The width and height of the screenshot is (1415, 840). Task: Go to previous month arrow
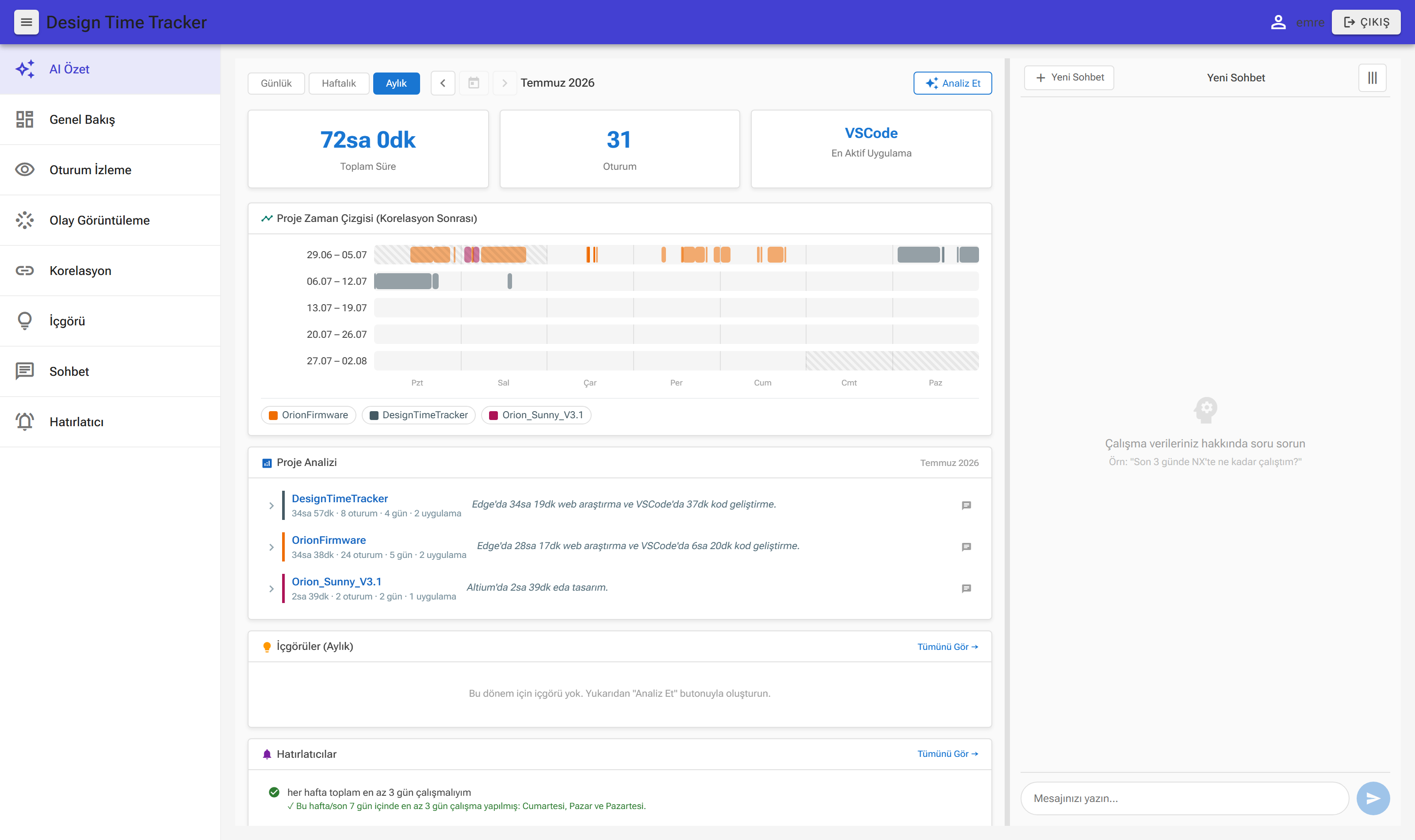click(443, 83)
